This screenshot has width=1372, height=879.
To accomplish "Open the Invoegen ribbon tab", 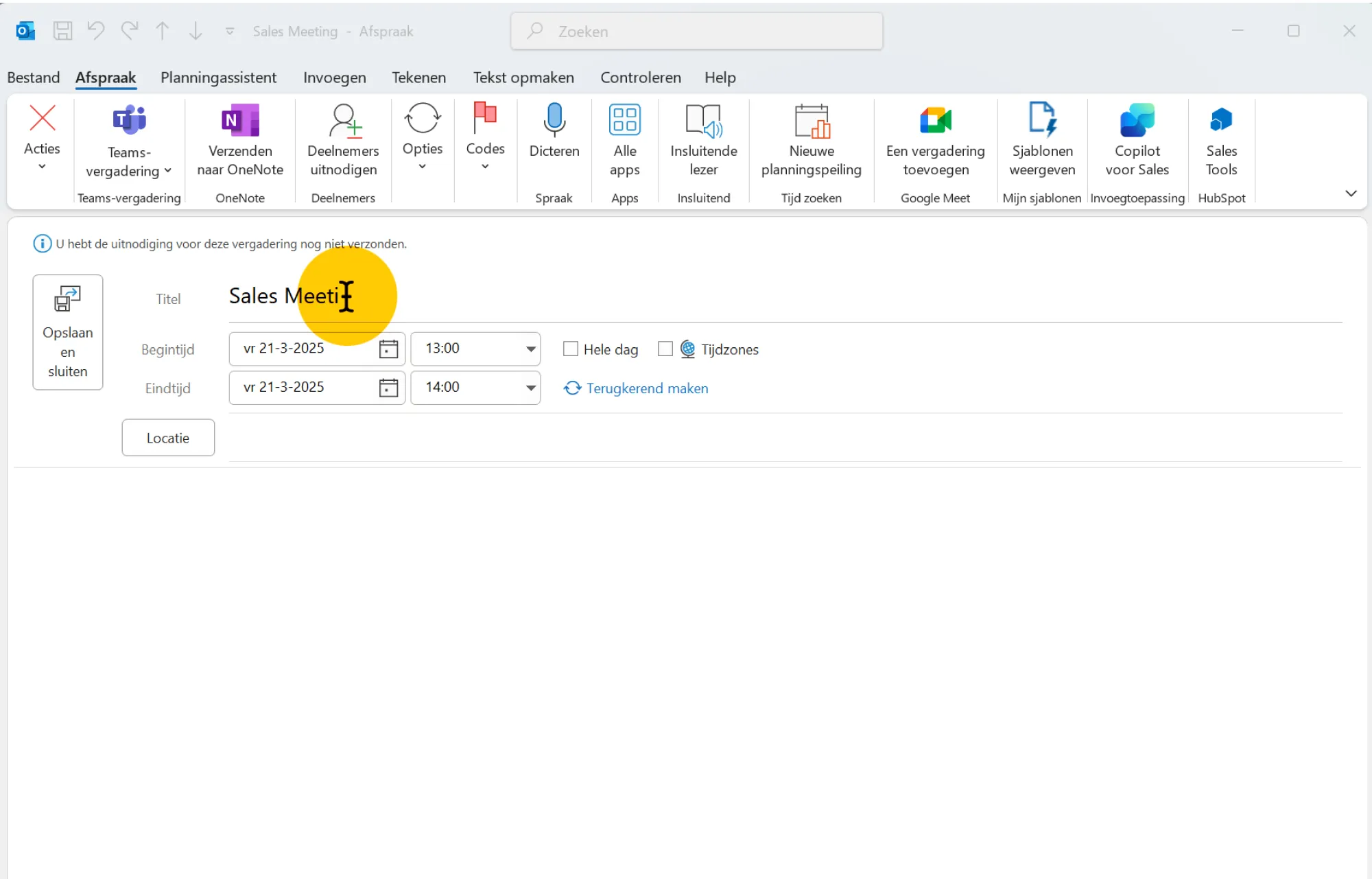I will point(334,78).
